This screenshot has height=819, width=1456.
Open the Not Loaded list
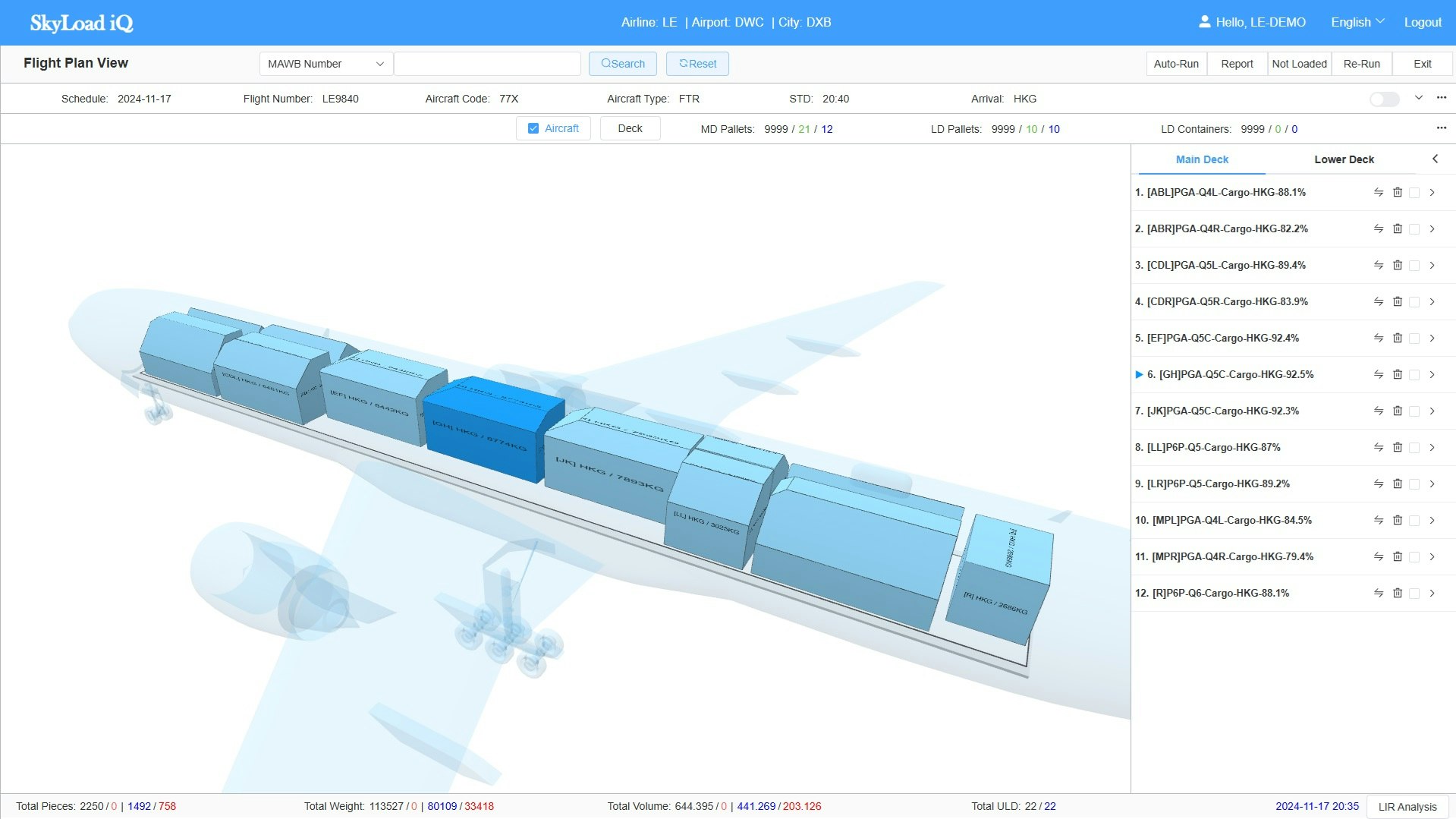point(1299,64)
